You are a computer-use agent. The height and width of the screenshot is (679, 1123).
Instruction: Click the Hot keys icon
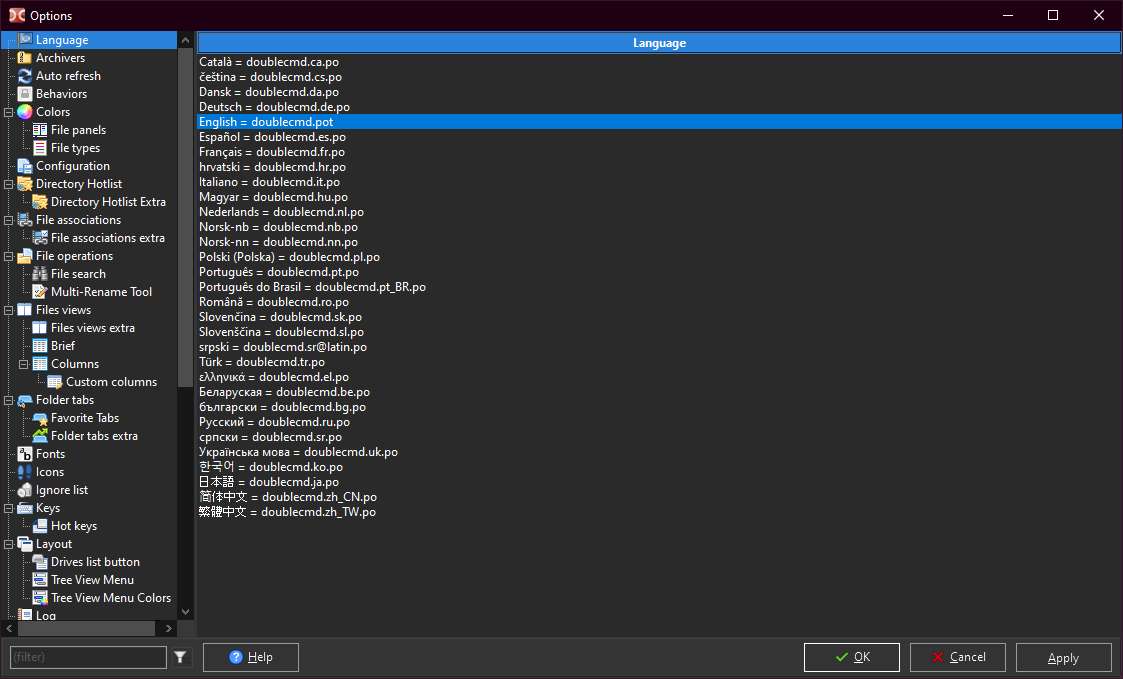(40, 526)
